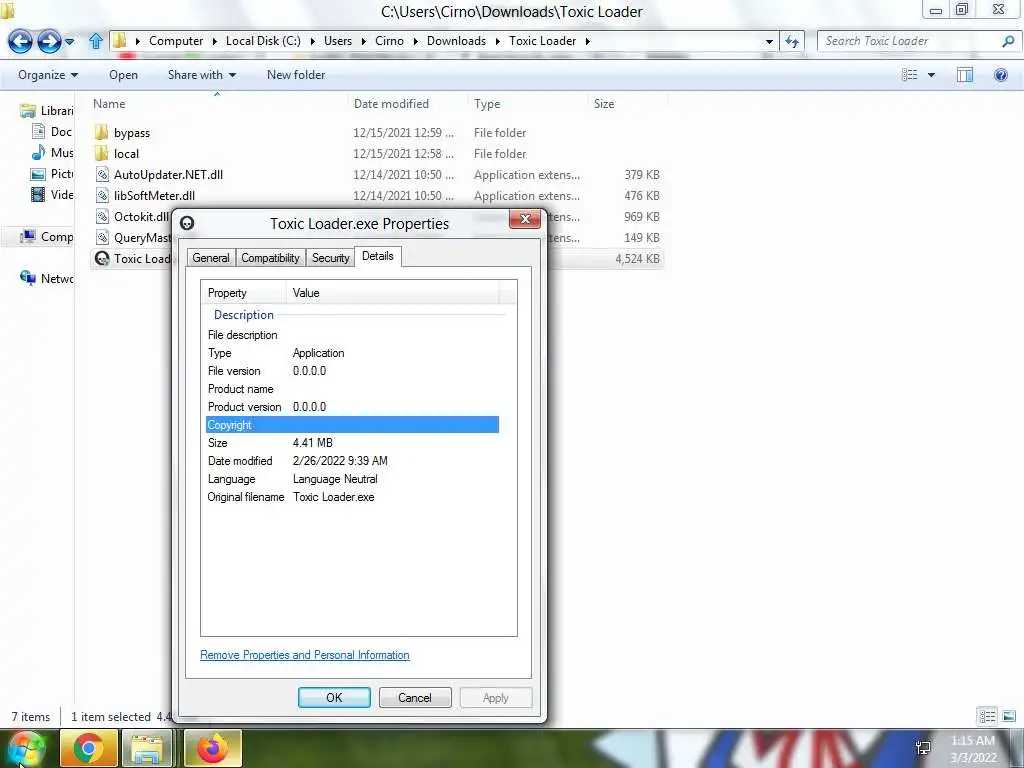Click the Users breadcrumb segment
This screenshot has height=768, width=1024.
338,41
